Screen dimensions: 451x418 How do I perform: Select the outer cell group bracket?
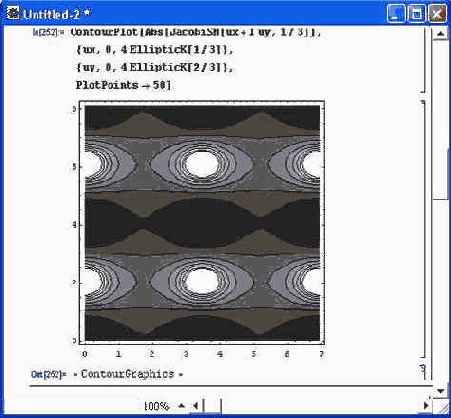(x=430, y=204)
